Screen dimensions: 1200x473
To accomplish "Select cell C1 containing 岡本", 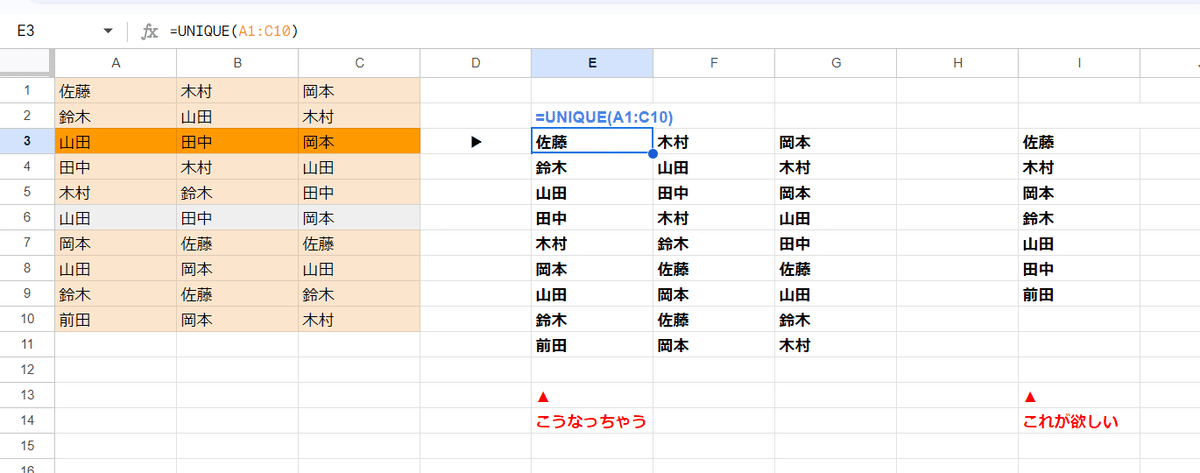I will tap(359, 90).
